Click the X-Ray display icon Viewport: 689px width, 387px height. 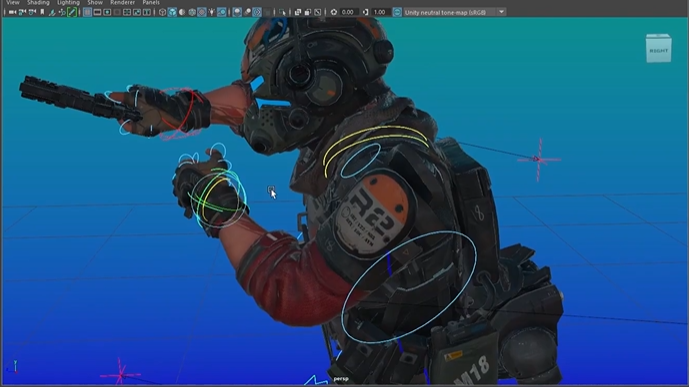point(297,12)
